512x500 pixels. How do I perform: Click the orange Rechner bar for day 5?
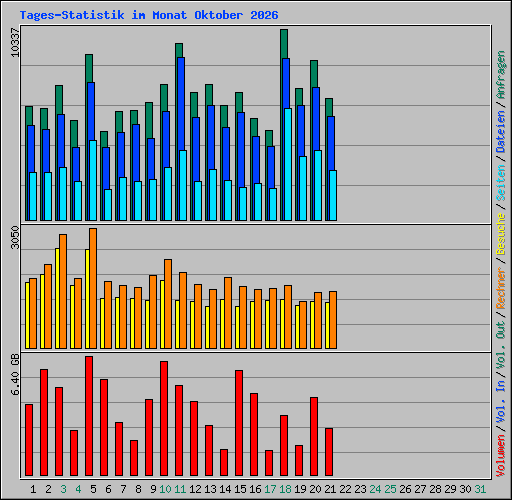[93, 288]
